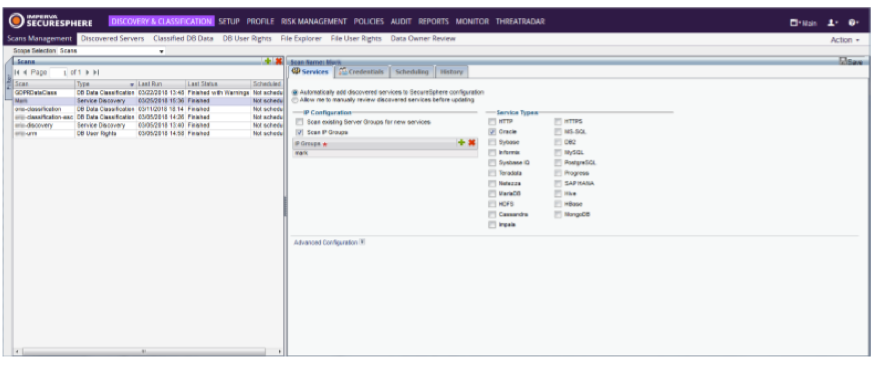Viewport: 879px width, 366px height.
Task: Open the Scope Selection dropdown
Action: (x=112, y=51)
